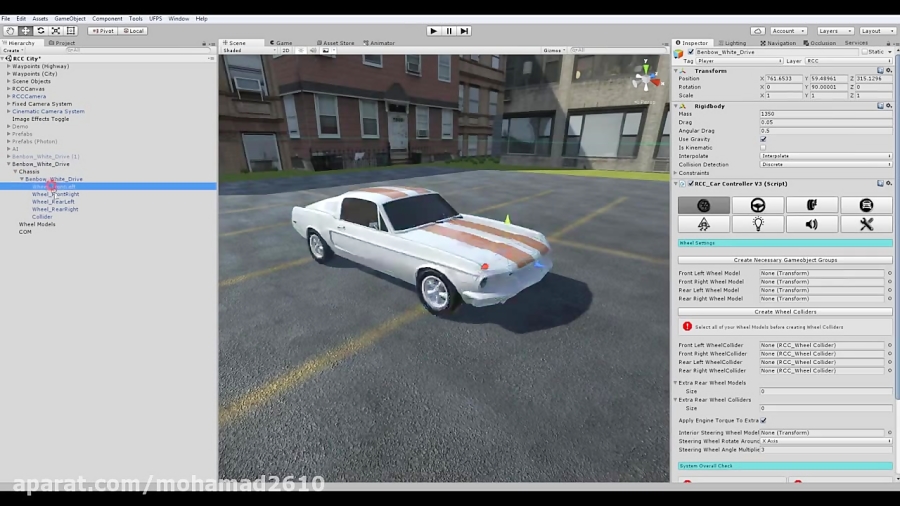Toggle 2D scene view mode

click(286, 50)
